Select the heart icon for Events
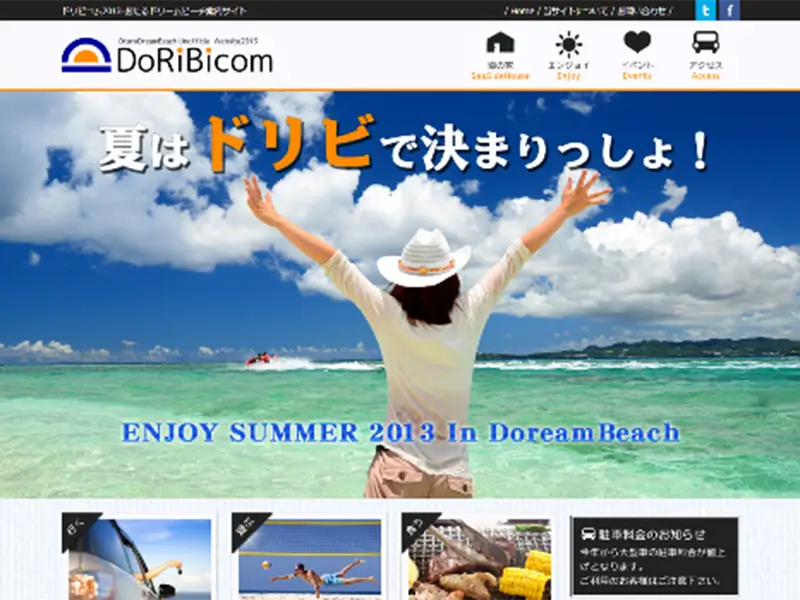The height and width of the screenshot is (600, 800). pos(637,42)
